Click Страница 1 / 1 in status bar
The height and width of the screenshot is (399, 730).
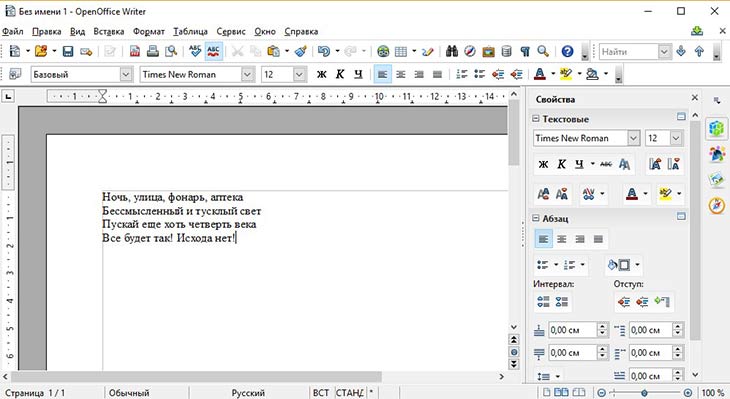(35, 393)
